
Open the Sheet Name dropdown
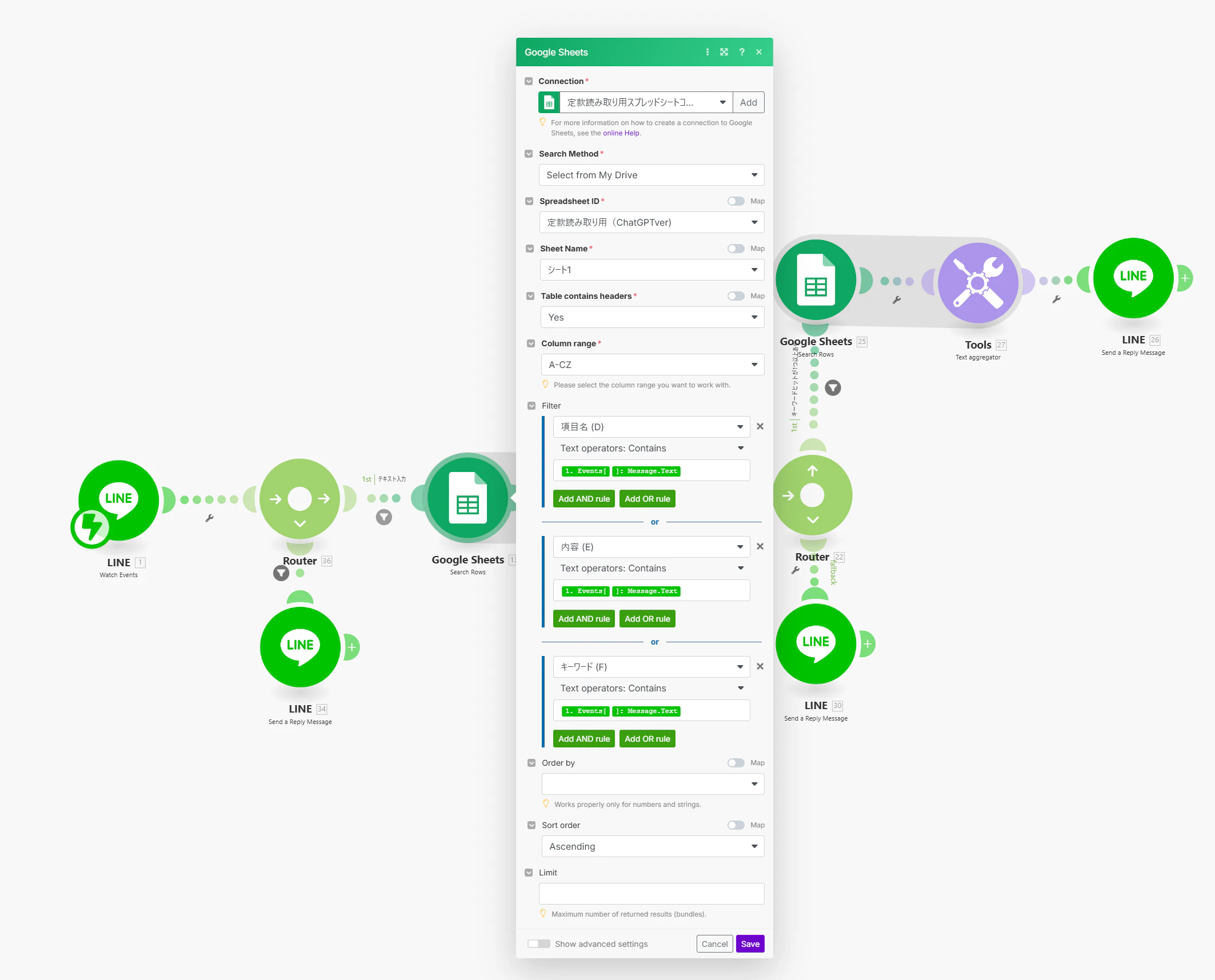click(x=652, y=270)
